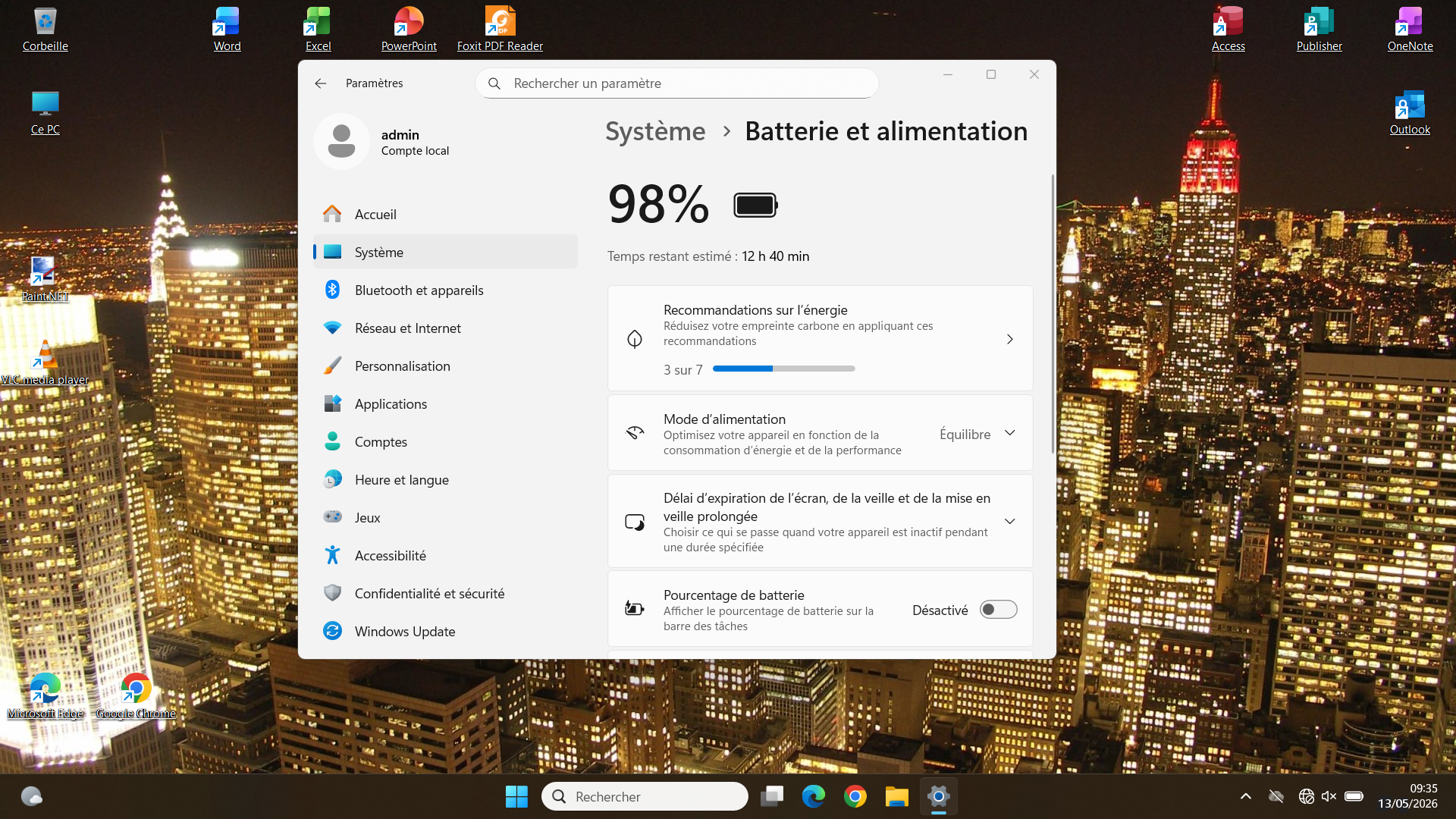Click the 3 sur 7 progress bar
This screenshot has height=819, width=1456.
[x=784, y=369]
